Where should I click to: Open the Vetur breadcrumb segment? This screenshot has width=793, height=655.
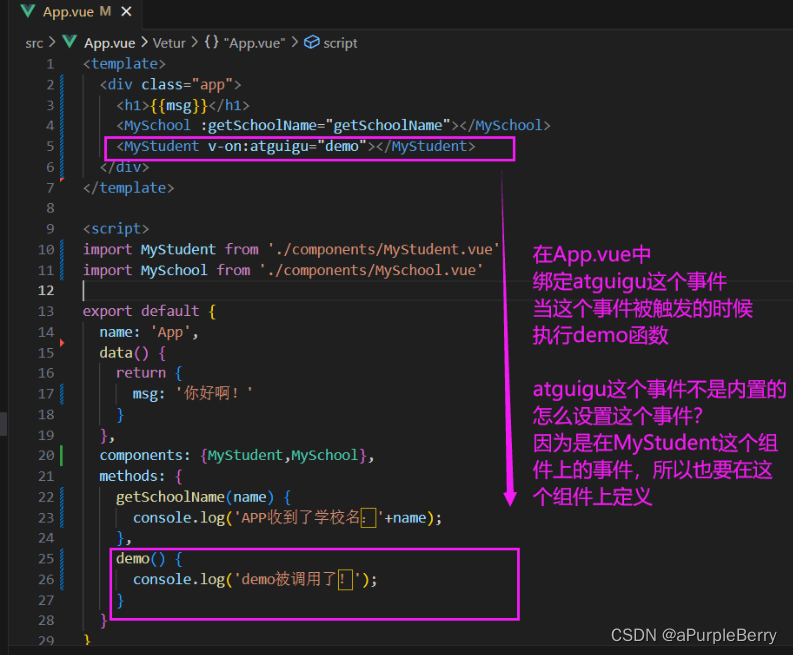point(169,43)
